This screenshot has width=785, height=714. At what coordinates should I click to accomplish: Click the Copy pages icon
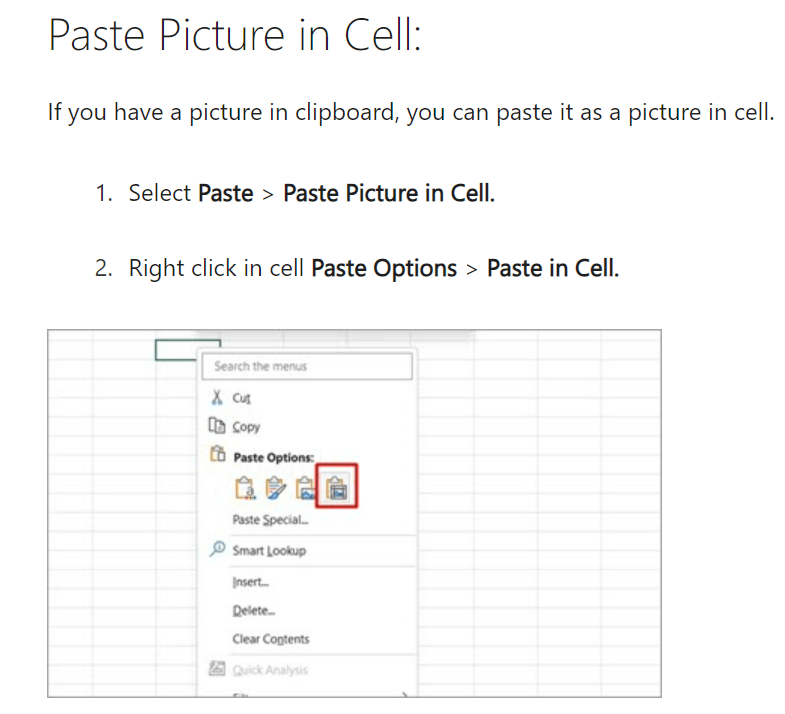pos(216,426)
